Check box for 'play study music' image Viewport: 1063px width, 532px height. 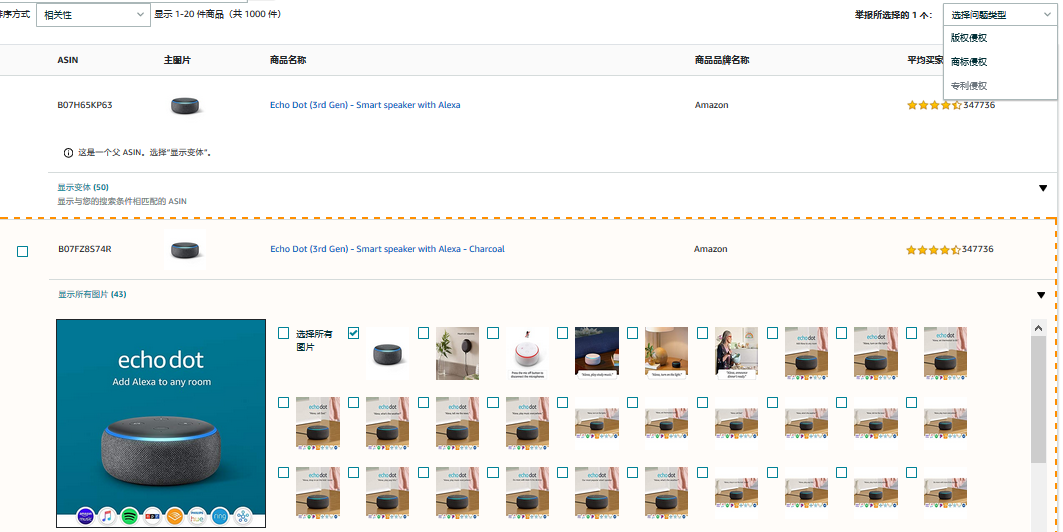pos(562,333)
